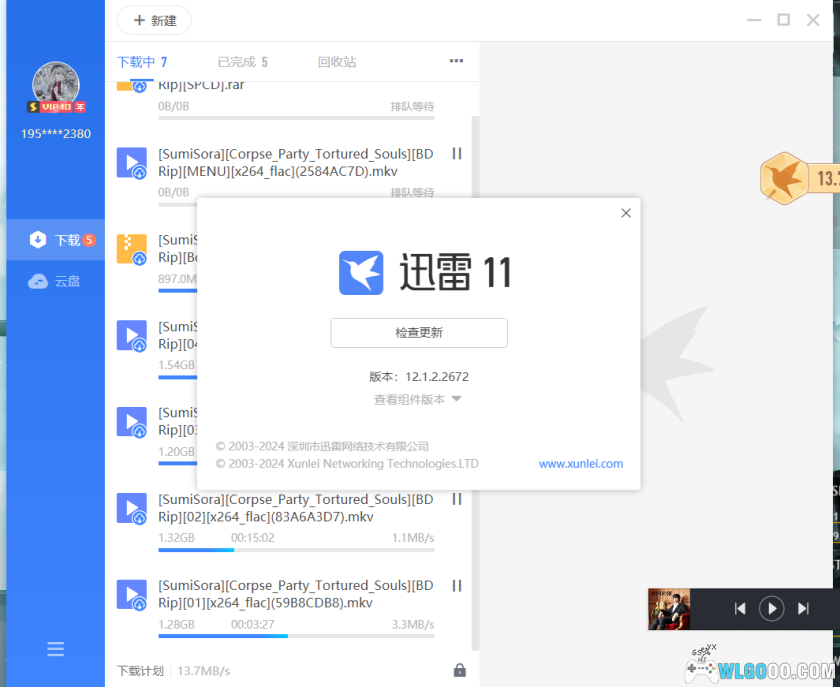Pause the [02][x264_flac] download task
Image resolution: width=840 pixels, height=687 pixels.
tap(456, 499)
